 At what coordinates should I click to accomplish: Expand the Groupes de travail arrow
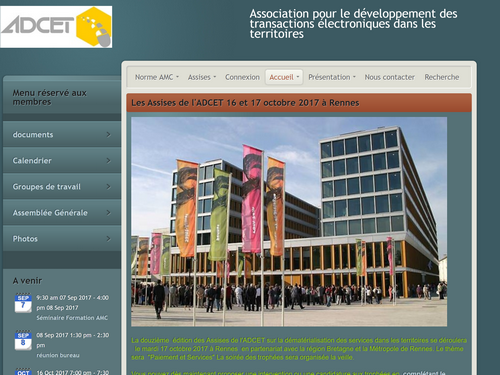tap(108, 186)
